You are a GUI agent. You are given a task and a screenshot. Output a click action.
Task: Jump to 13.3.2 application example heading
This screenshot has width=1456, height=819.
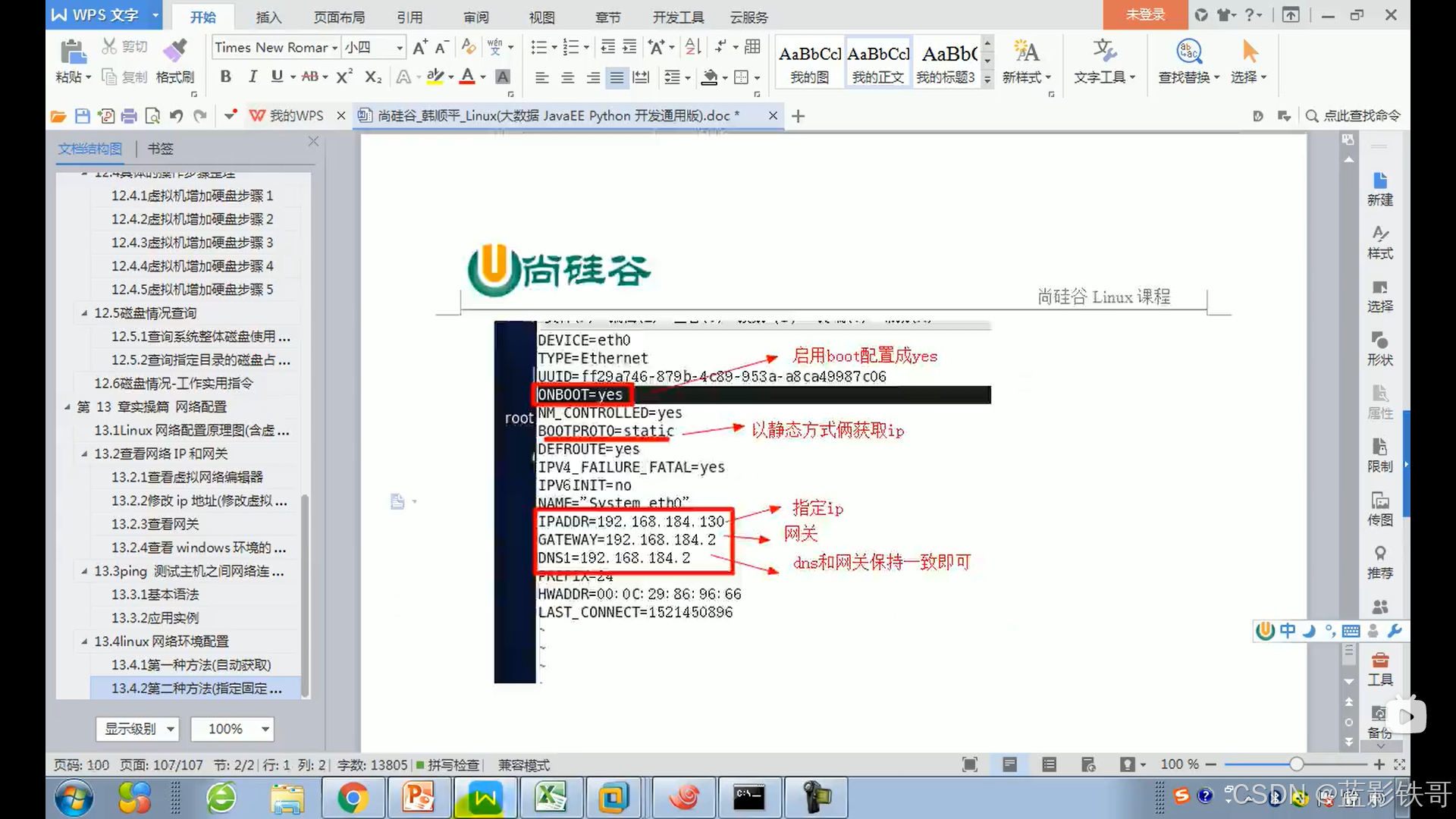tap(155, 618)
